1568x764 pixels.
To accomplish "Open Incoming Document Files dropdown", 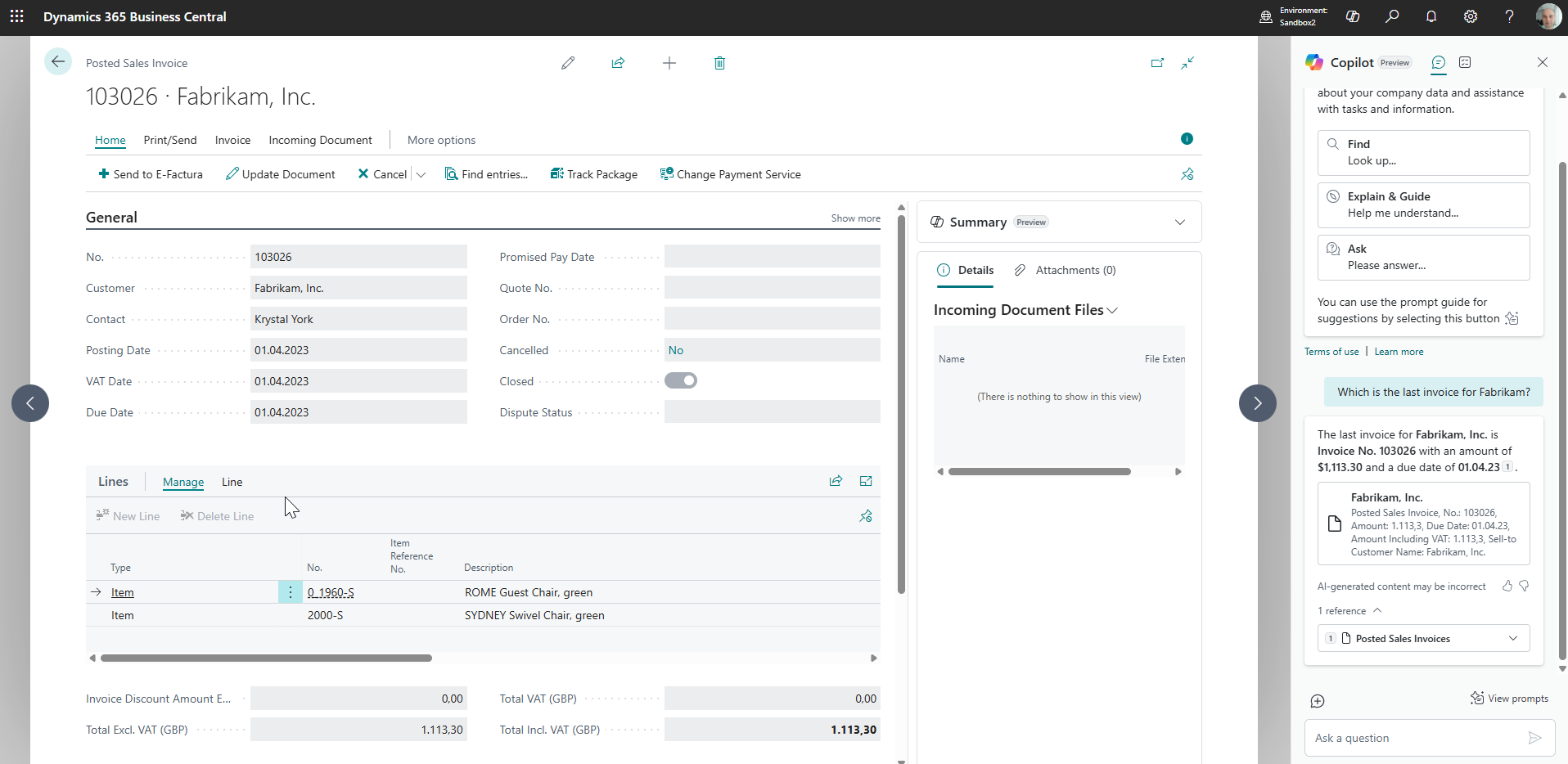I will (1111, 310).
